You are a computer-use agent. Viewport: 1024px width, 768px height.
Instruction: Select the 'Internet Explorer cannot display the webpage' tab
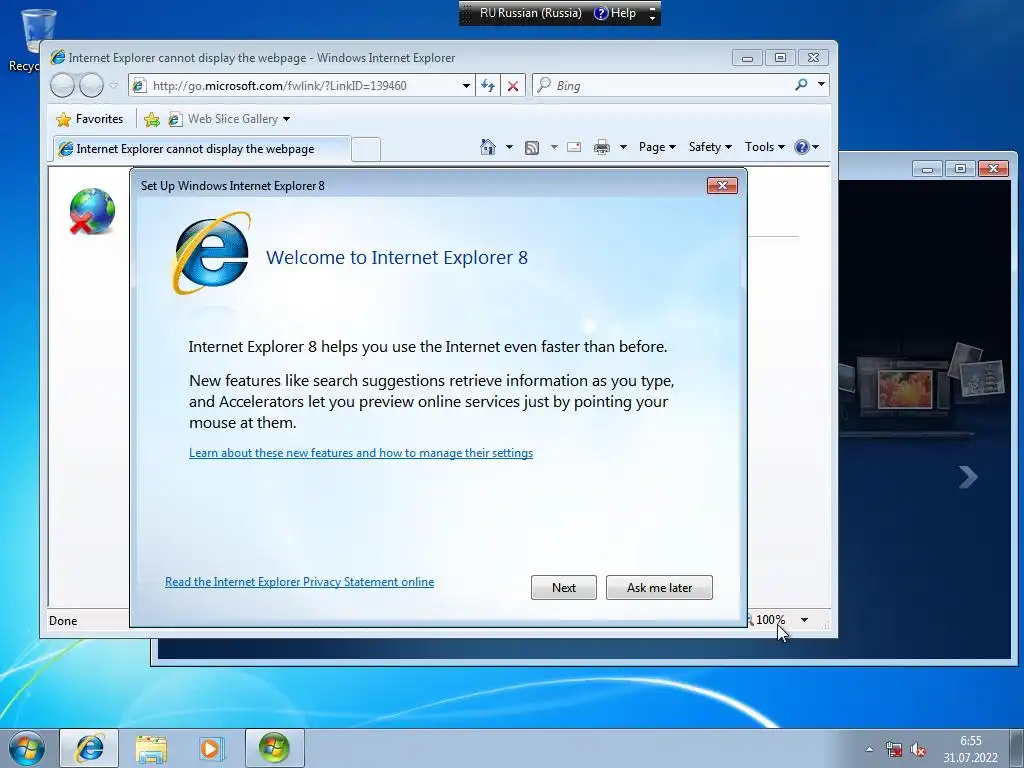(202, 149)
